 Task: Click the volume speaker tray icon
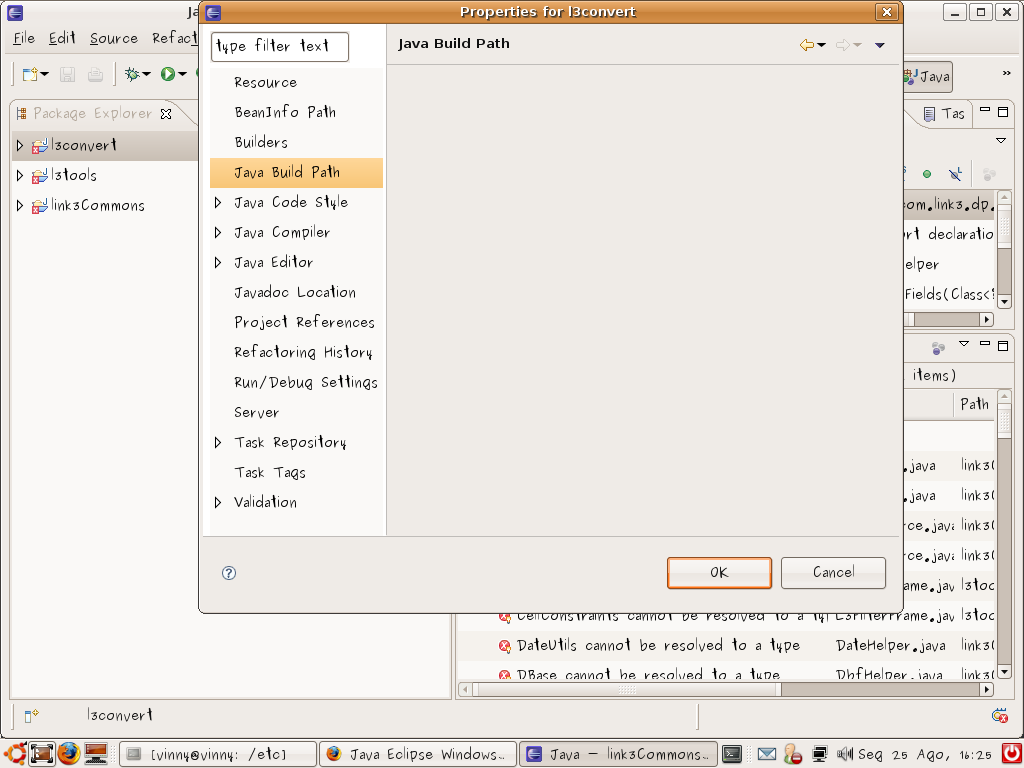[x=845, y=754]
